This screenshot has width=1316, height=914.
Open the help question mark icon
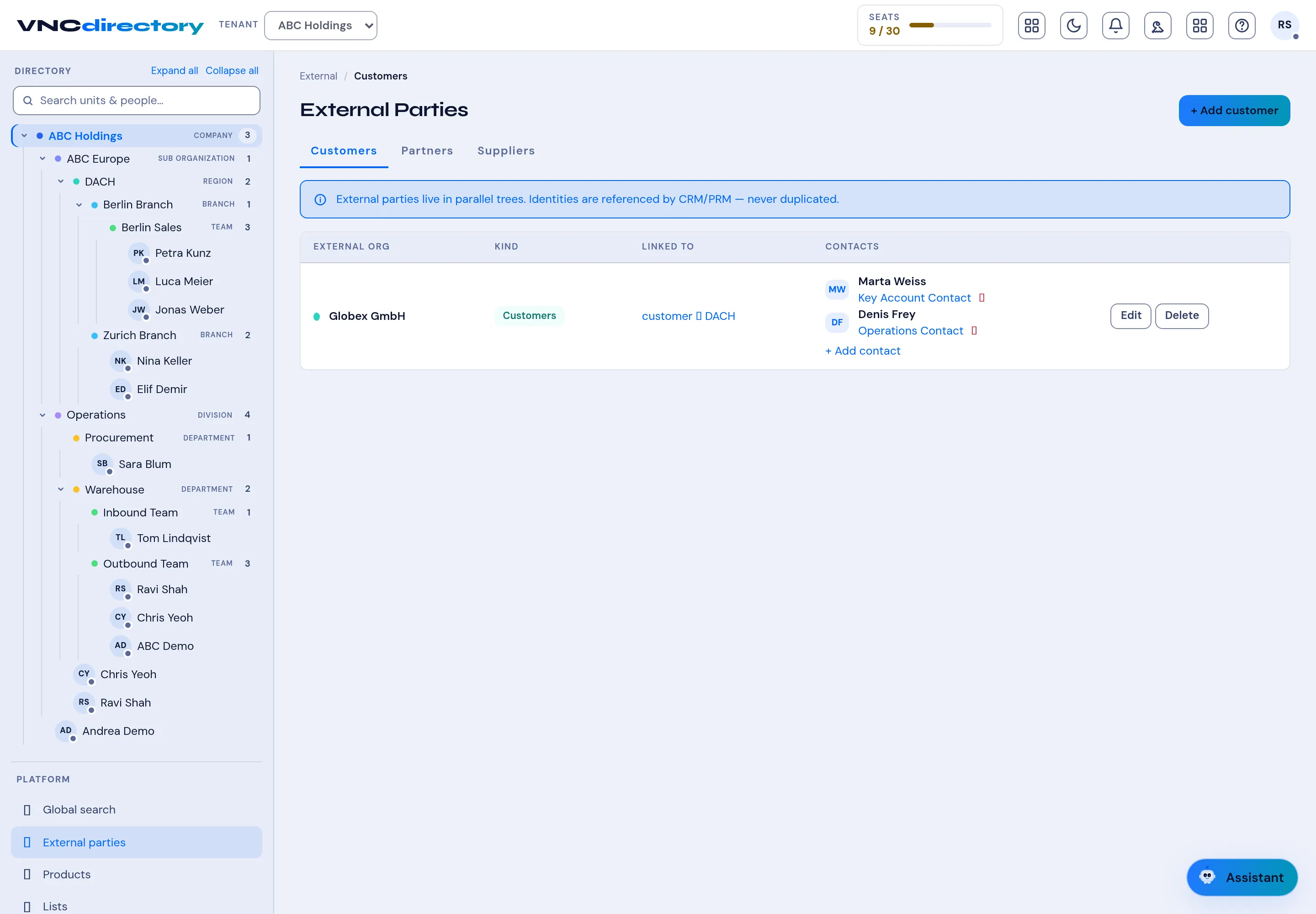tap(1242, 25)
